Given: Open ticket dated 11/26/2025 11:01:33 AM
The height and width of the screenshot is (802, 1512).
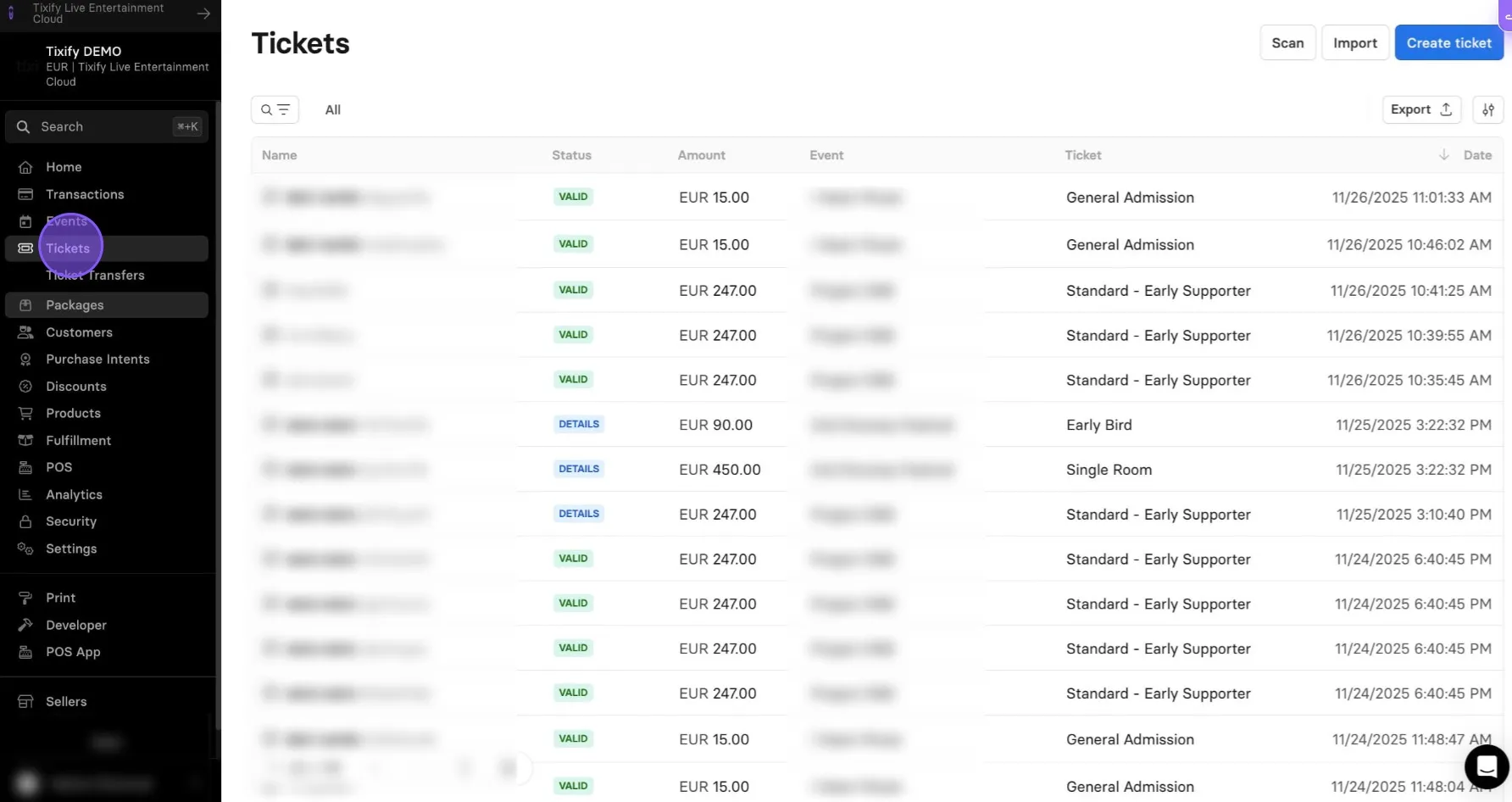Looking at the screenshot, I should point(877,198).
